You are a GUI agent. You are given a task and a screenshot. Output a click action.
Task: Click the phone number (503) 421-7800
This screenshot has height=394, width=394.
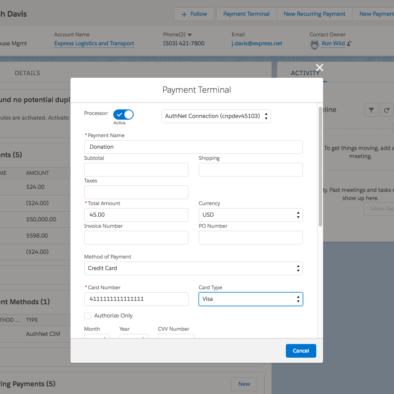click(184, 43)
